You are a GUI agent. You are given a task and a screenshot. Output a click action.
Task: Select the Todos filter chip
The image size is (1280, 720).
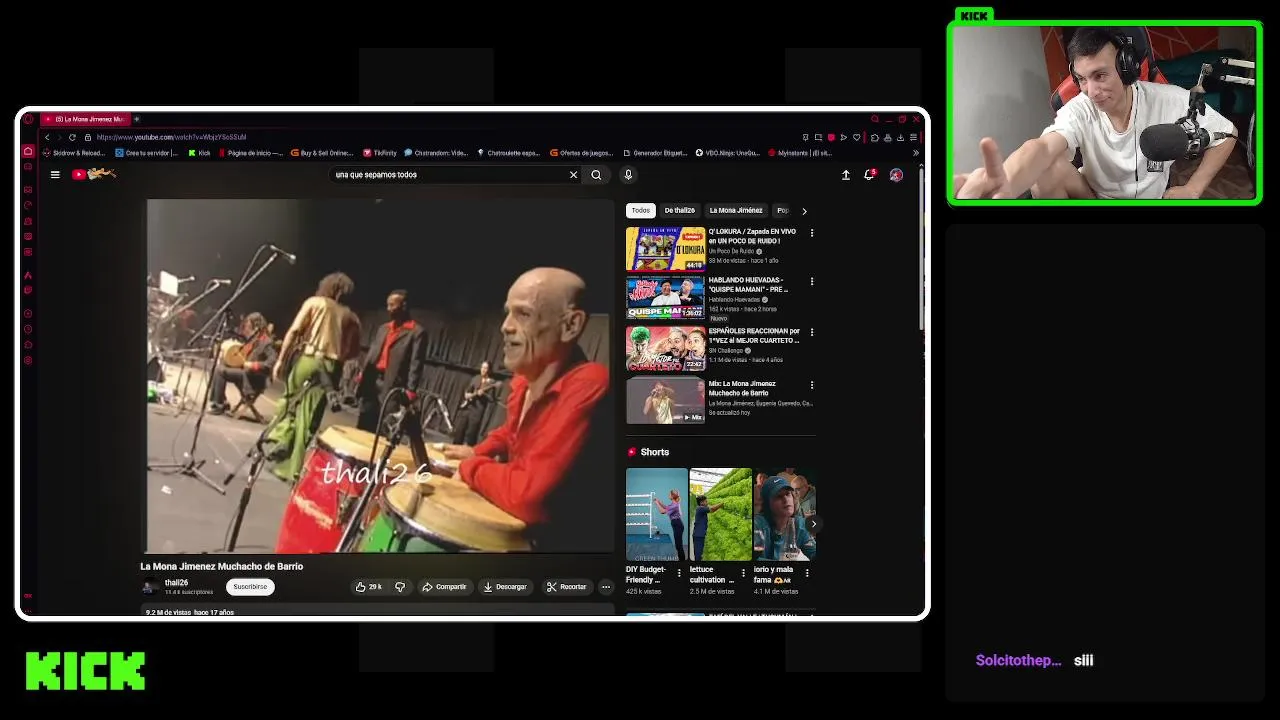(x=641, y=210)
